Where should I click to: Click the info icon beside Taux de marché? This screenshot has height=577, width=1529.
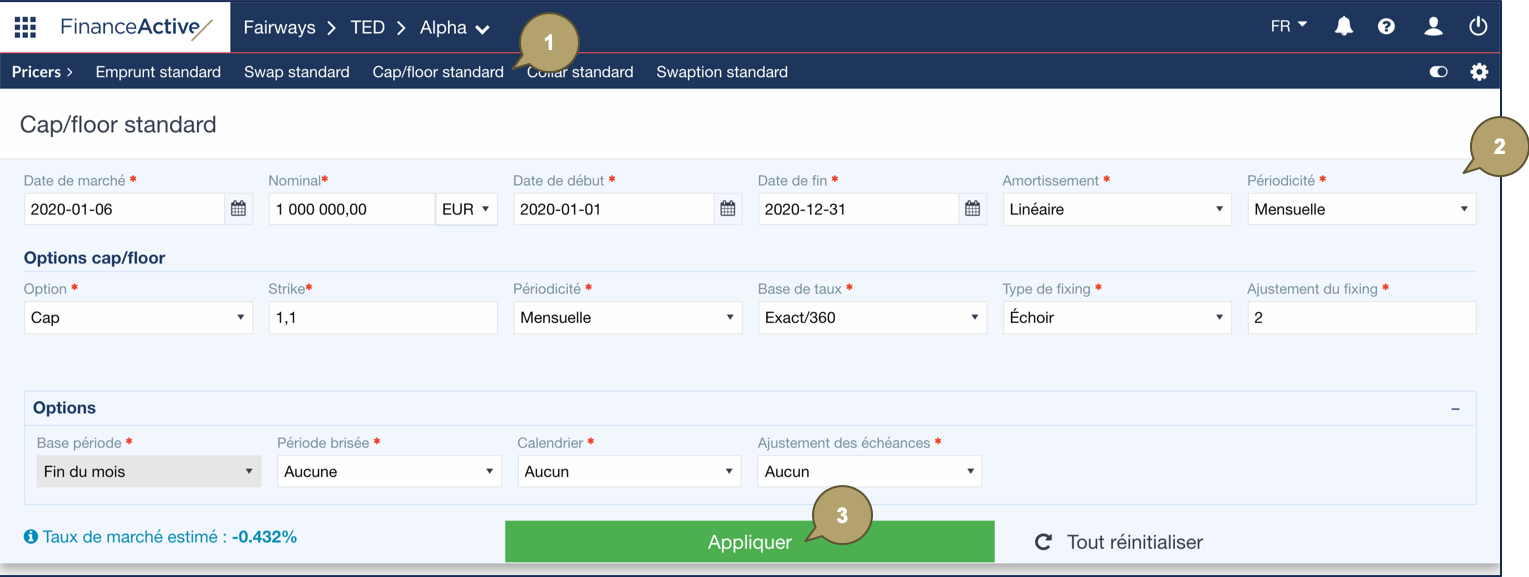pyautogui.click(x=31, y=537)
